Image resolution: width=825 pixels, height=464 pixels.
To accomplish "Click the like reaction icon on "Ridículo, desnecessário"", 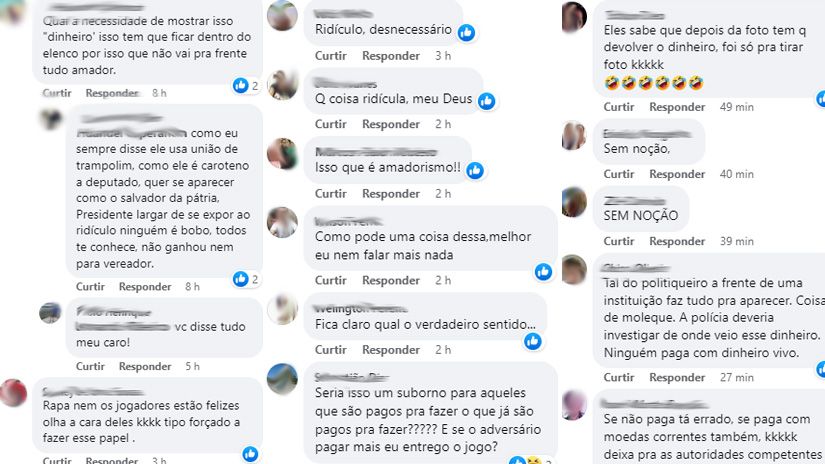I will point(466,33).
